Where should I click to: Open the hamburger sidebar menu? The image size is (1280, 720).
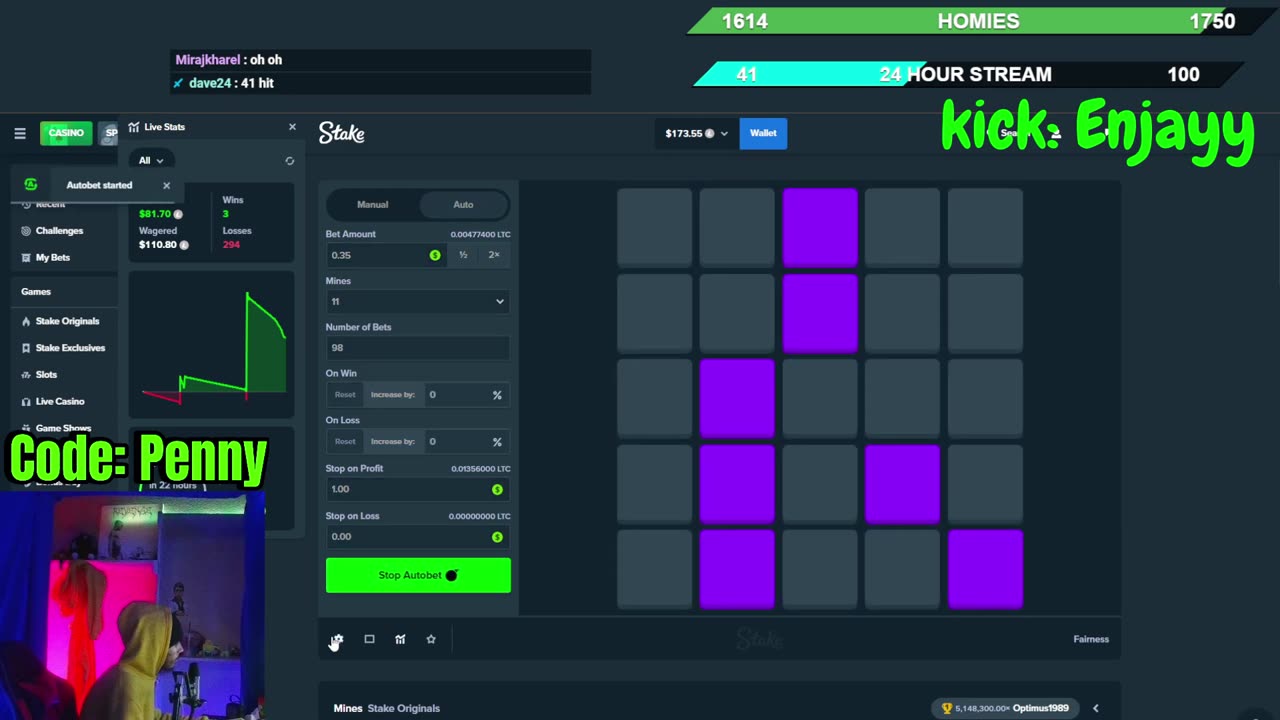(x=20, y=133)
